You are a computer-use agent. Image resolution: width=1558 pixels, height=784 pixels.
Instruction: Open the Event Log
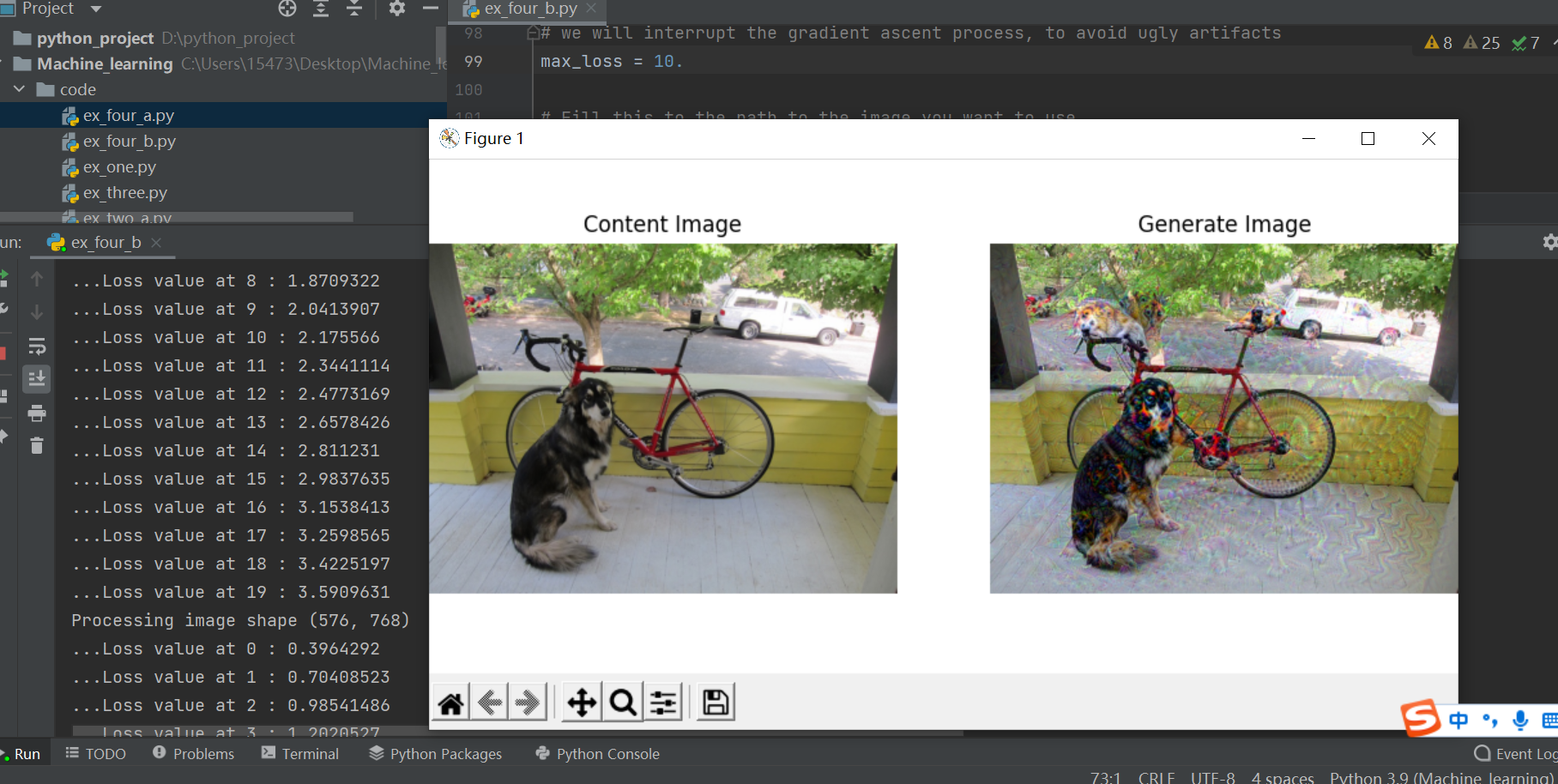point(1516,753)
